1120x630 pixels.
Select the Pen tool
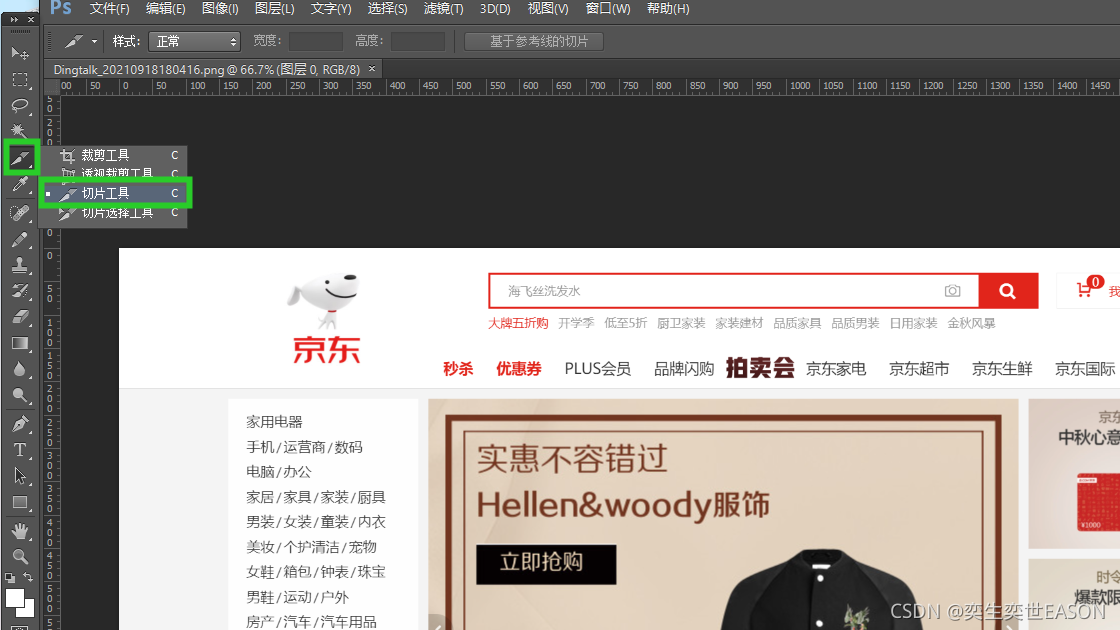(x=20, y=424)
